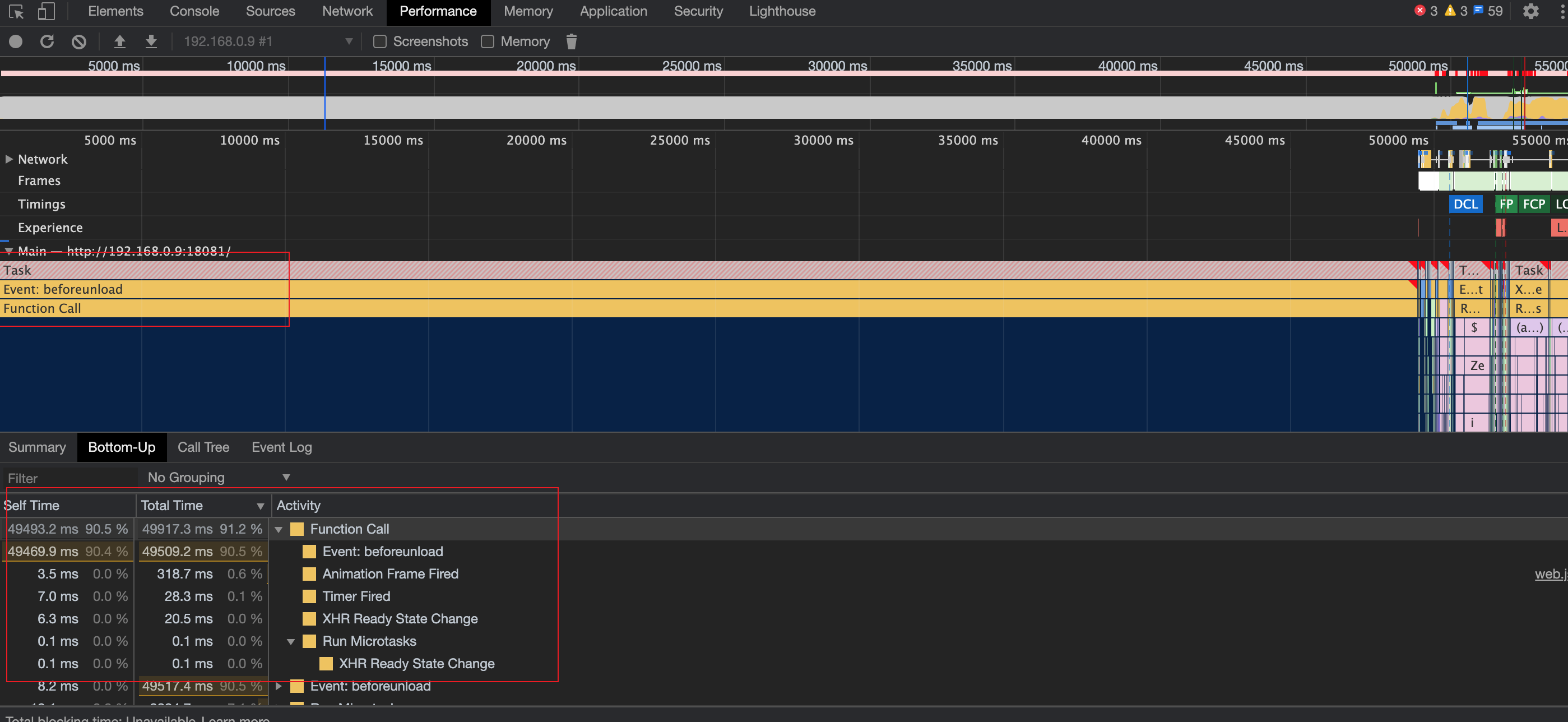Click the Experience track label

pyautogui.click(x=50, y=228)
